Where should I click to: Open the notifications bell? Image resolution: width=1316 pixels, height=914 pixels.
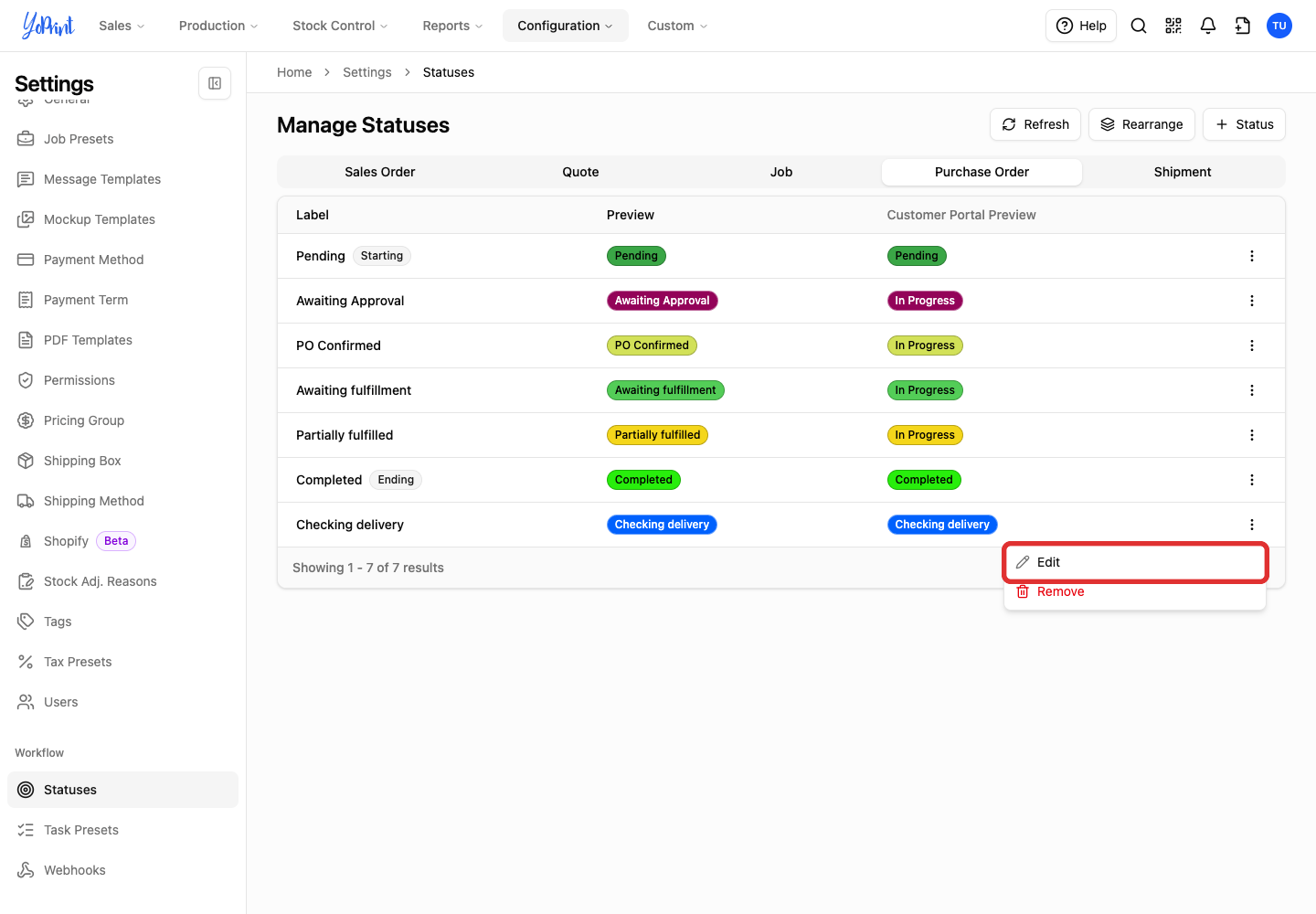click(1208, 26)
